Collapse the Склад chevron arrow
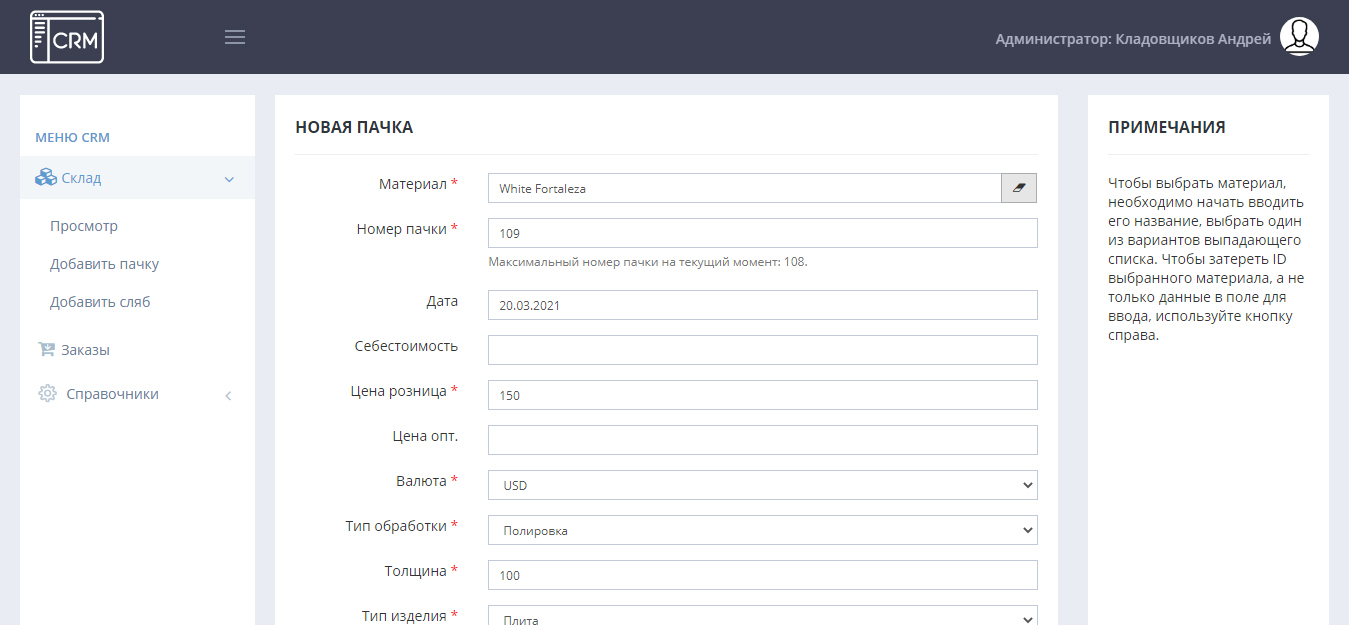Viewport: 1349px width, 625px height. click(x=229, y=179)
